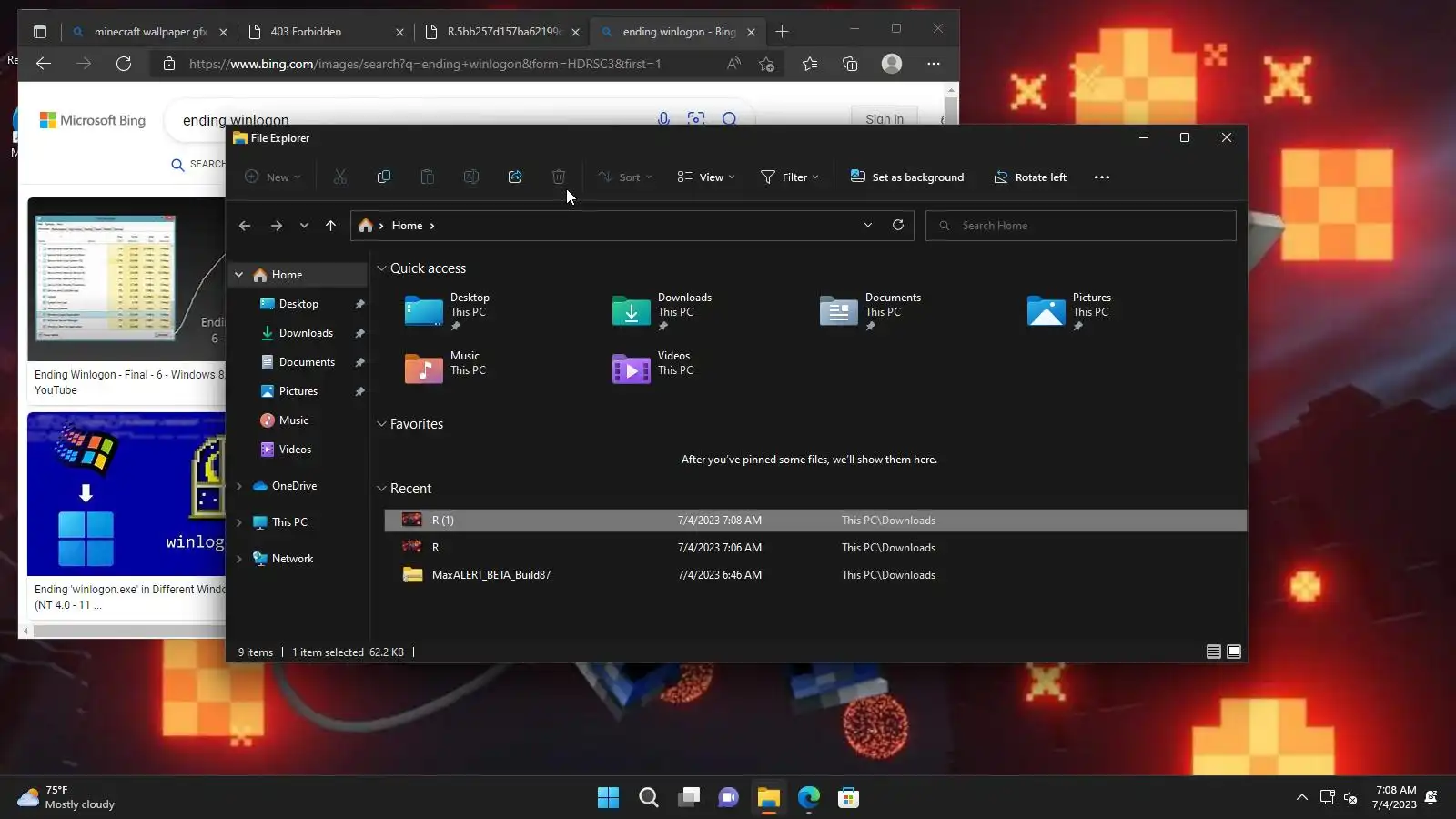Go back in File Explorer navigation
Image resolution: width=1456 pixels, height=819 pixels.
pyautogui.click(x=245, y=226)
